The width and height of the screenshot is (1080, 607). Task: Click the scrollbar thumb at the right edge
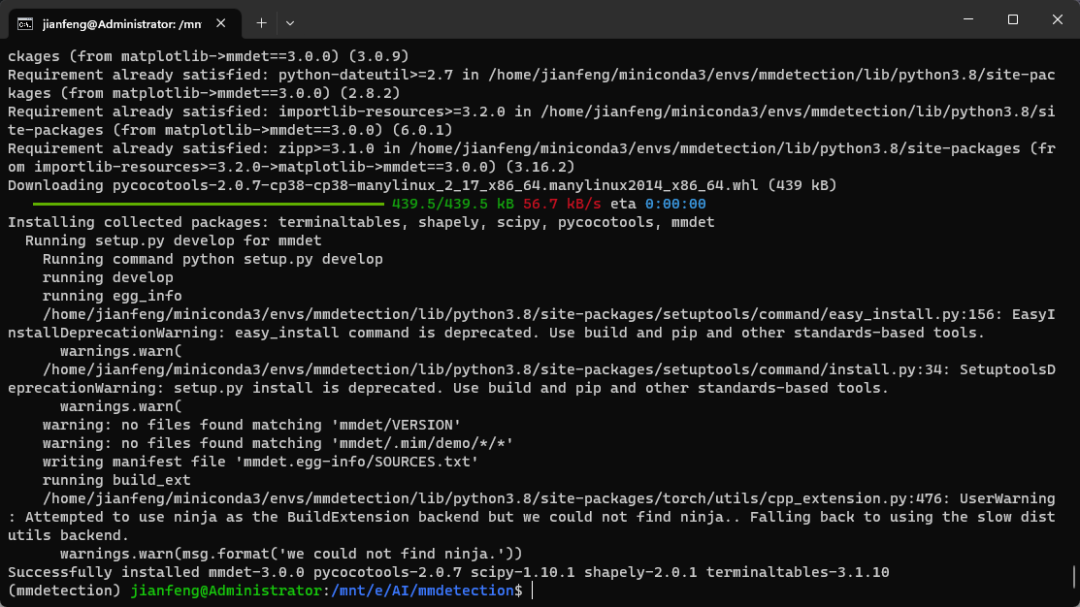[1073, 579]
